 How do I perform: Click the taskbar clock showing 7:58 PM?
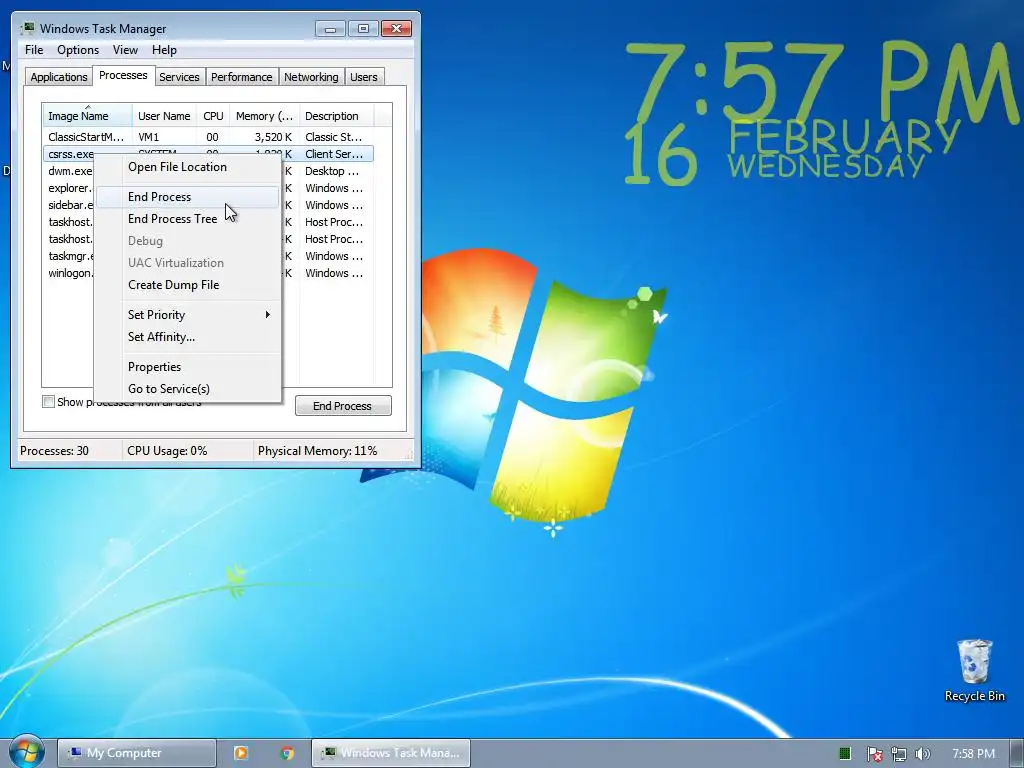coord(974,754)
